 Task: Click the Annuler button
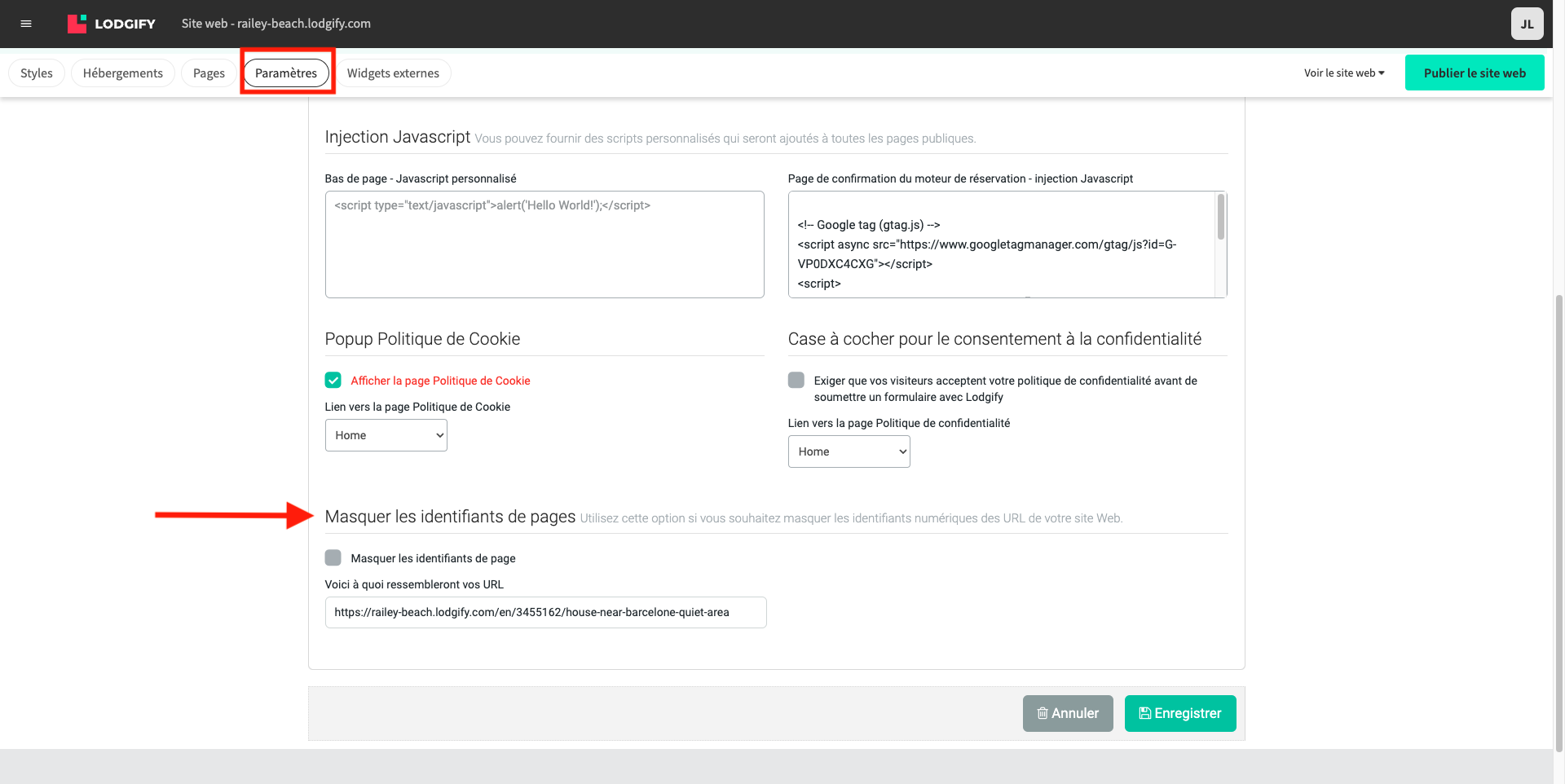click(1068, 714)
